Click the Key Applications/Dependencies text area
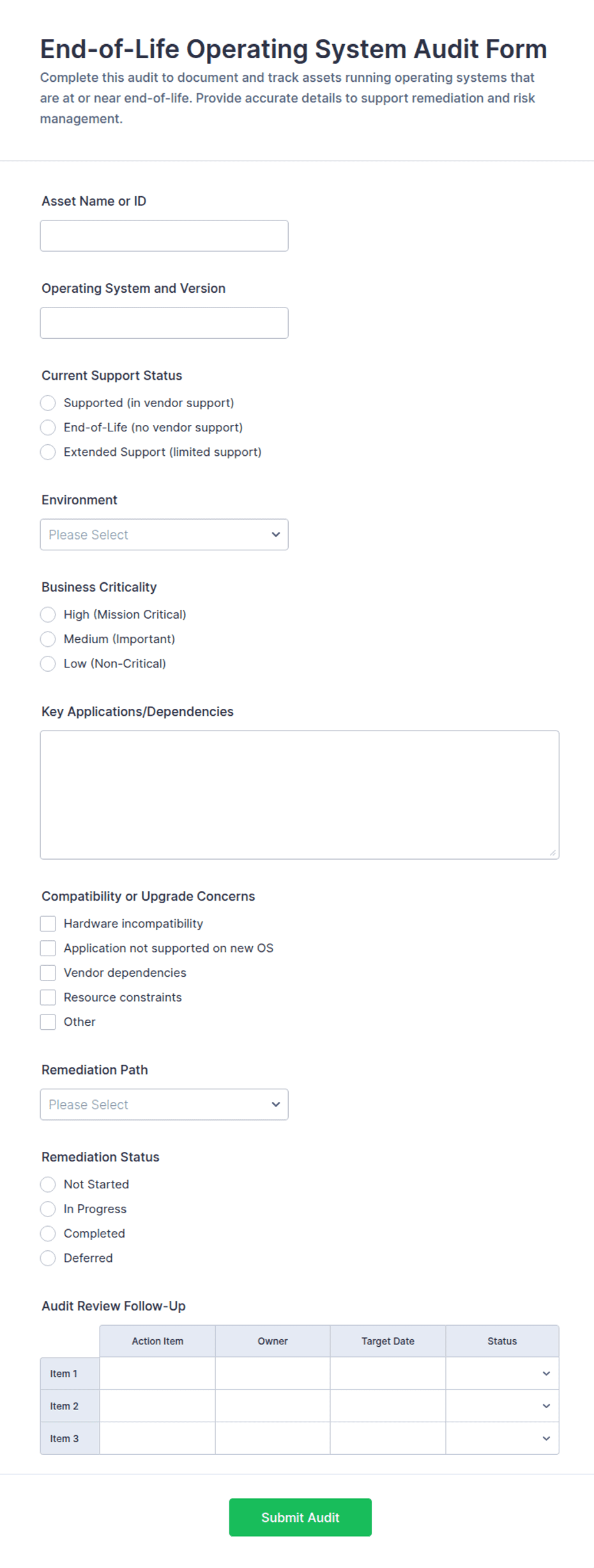 click(300, 795)
